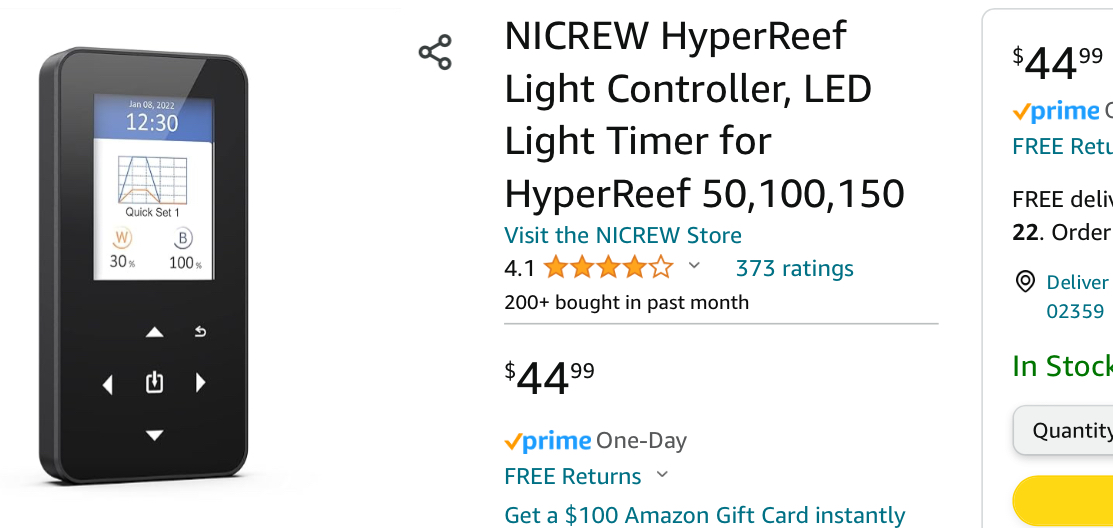Click the Prime logo under the price
Image resolution: width=1113 pixels, height=528 pixels.
(547, 441)
